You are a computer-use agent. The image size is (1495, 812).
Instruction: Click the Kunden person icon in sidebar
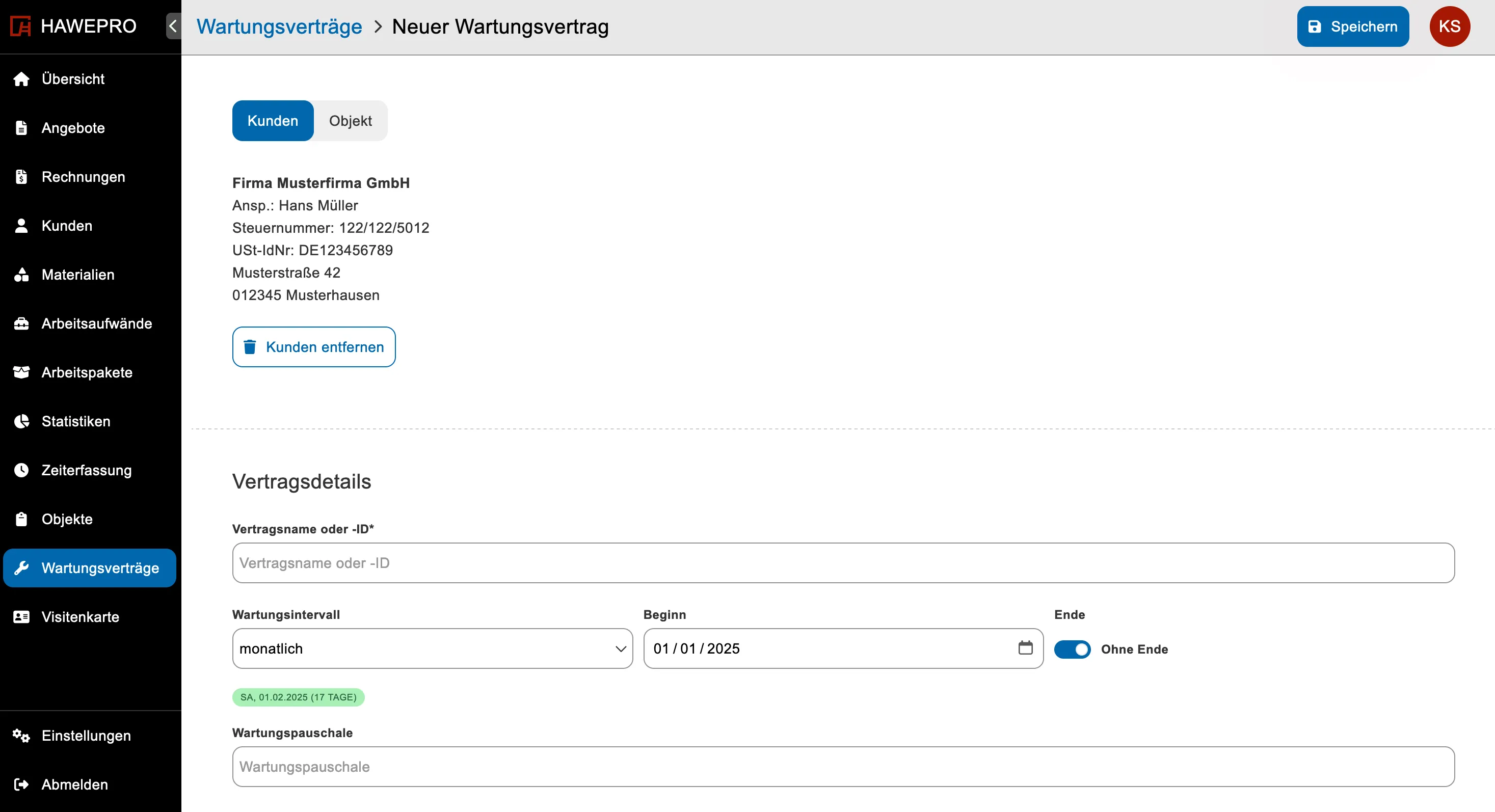click(x=21, y=226)
